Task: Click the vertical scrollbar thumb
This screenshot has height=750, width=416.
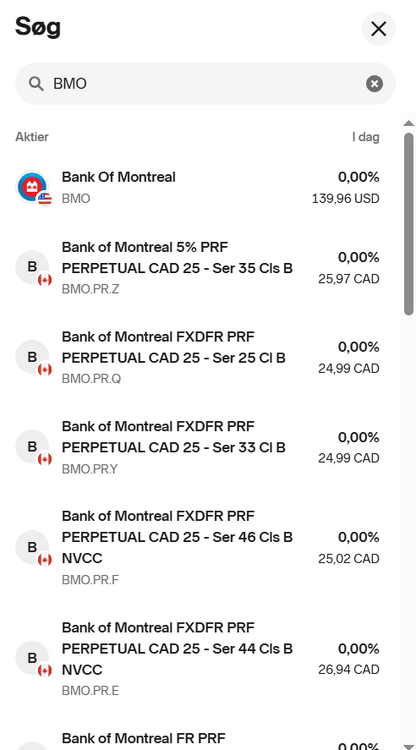Action: click(408, 224)
